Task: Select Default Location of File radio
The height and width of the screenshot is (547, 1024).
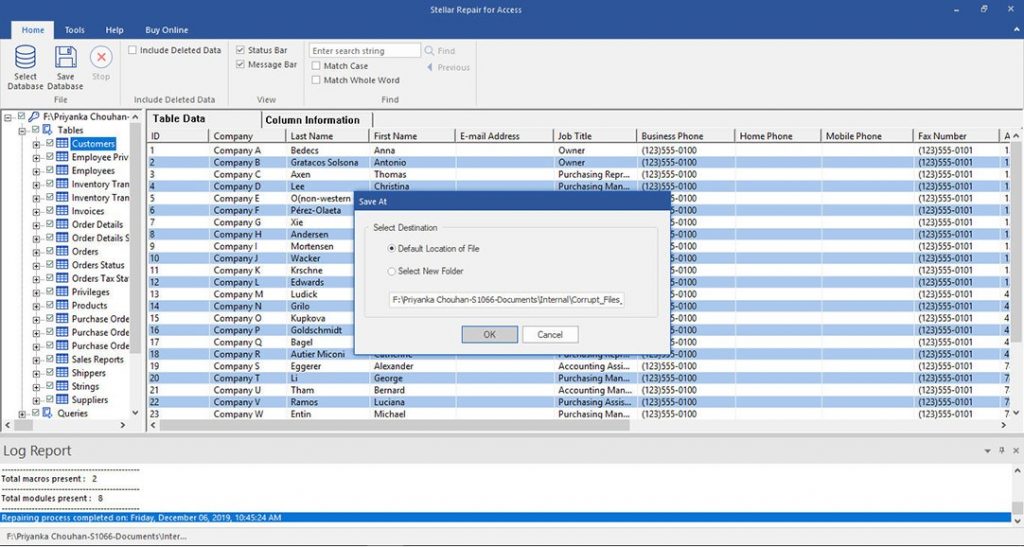Action: tap(392, 249)
